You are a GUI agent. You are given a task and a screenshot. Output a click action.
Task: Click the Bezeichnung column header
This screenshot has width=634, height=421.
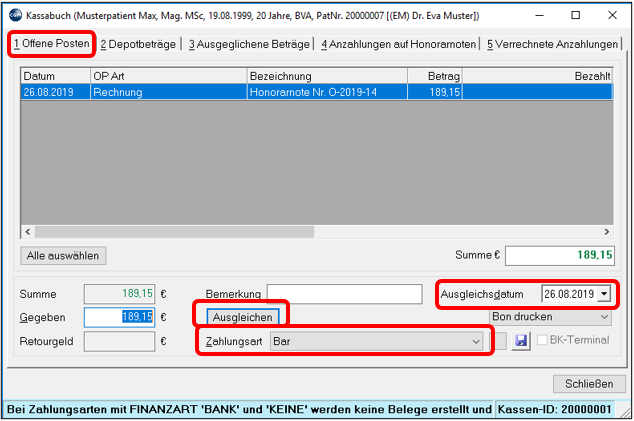327,76
